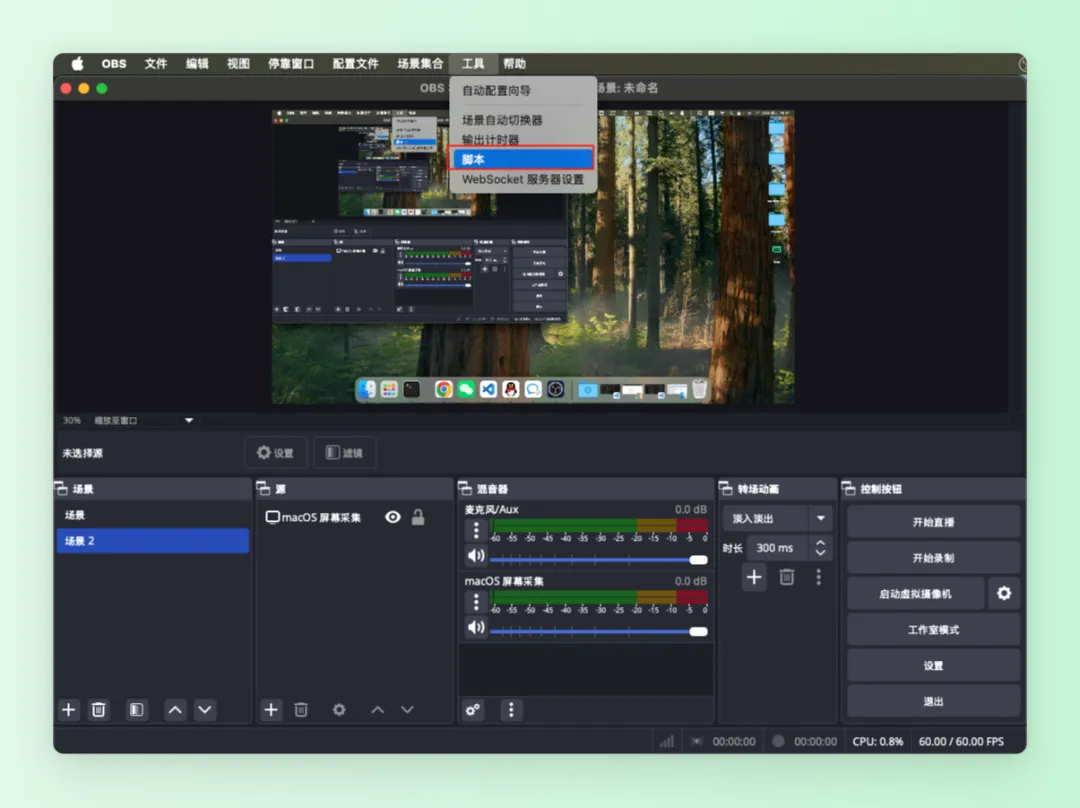Image resolution: width=1080 pixels, height=808 pixels.
Task: Enable 工作室模式 button
Action: coord(933,629)
